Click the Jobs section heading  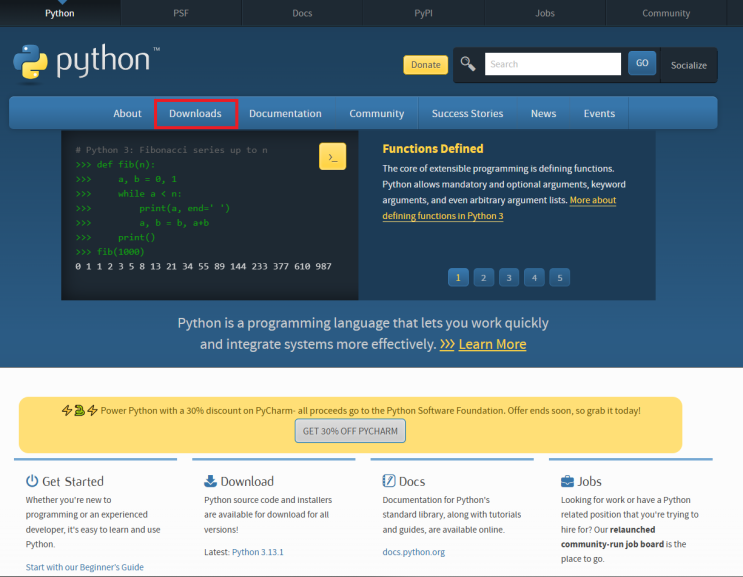(x=589, y=481)
